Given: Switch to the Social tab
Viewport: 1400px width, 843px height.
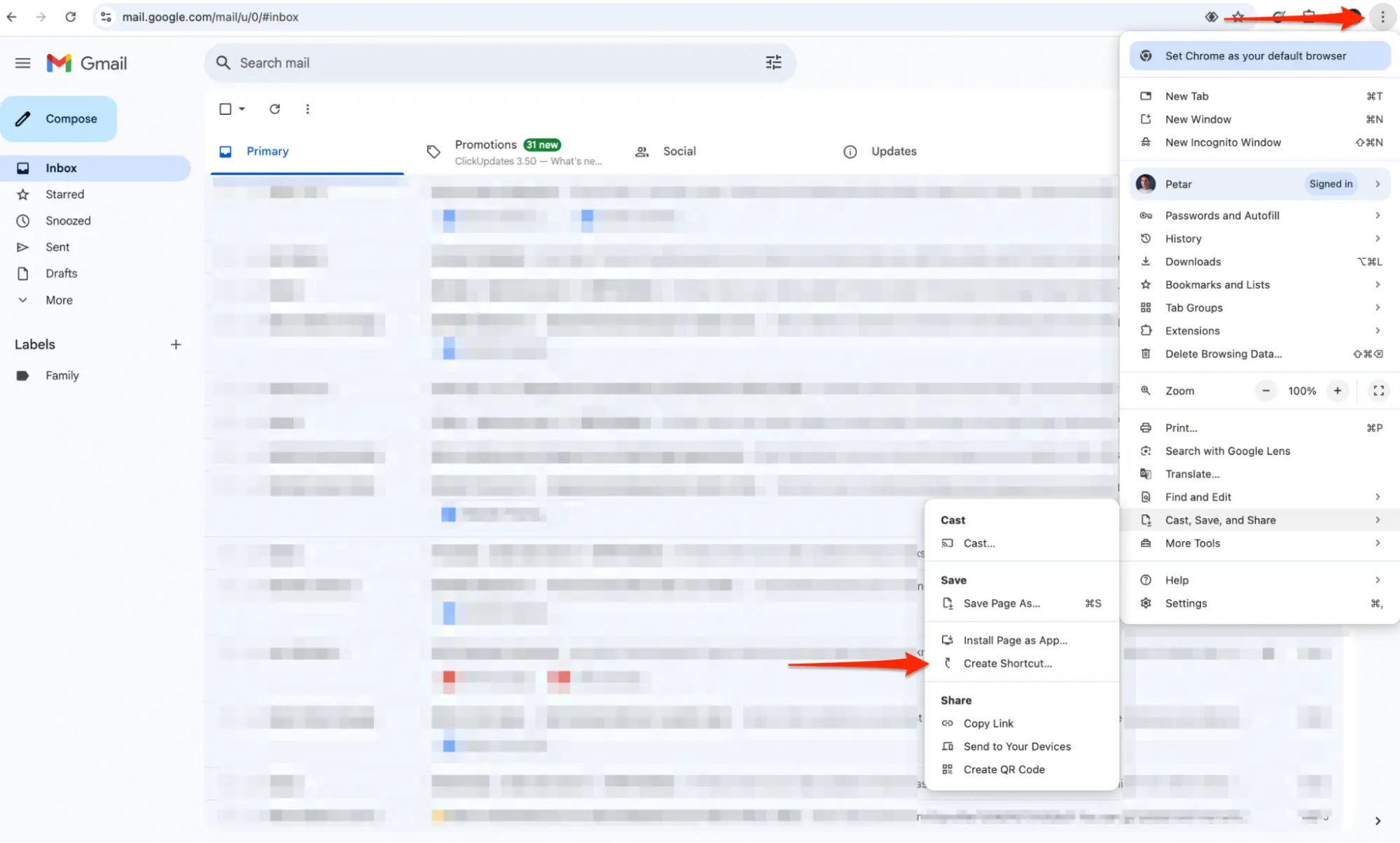Looking at the screenshot, I should click(677, 151).
